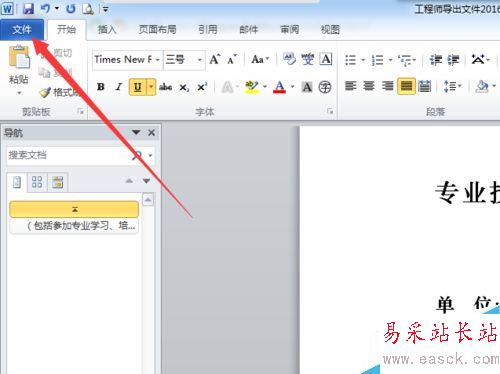Toggle Align Left paragraph alignment
This screenshot has width=500, height=374.
(x=351, y=86)
